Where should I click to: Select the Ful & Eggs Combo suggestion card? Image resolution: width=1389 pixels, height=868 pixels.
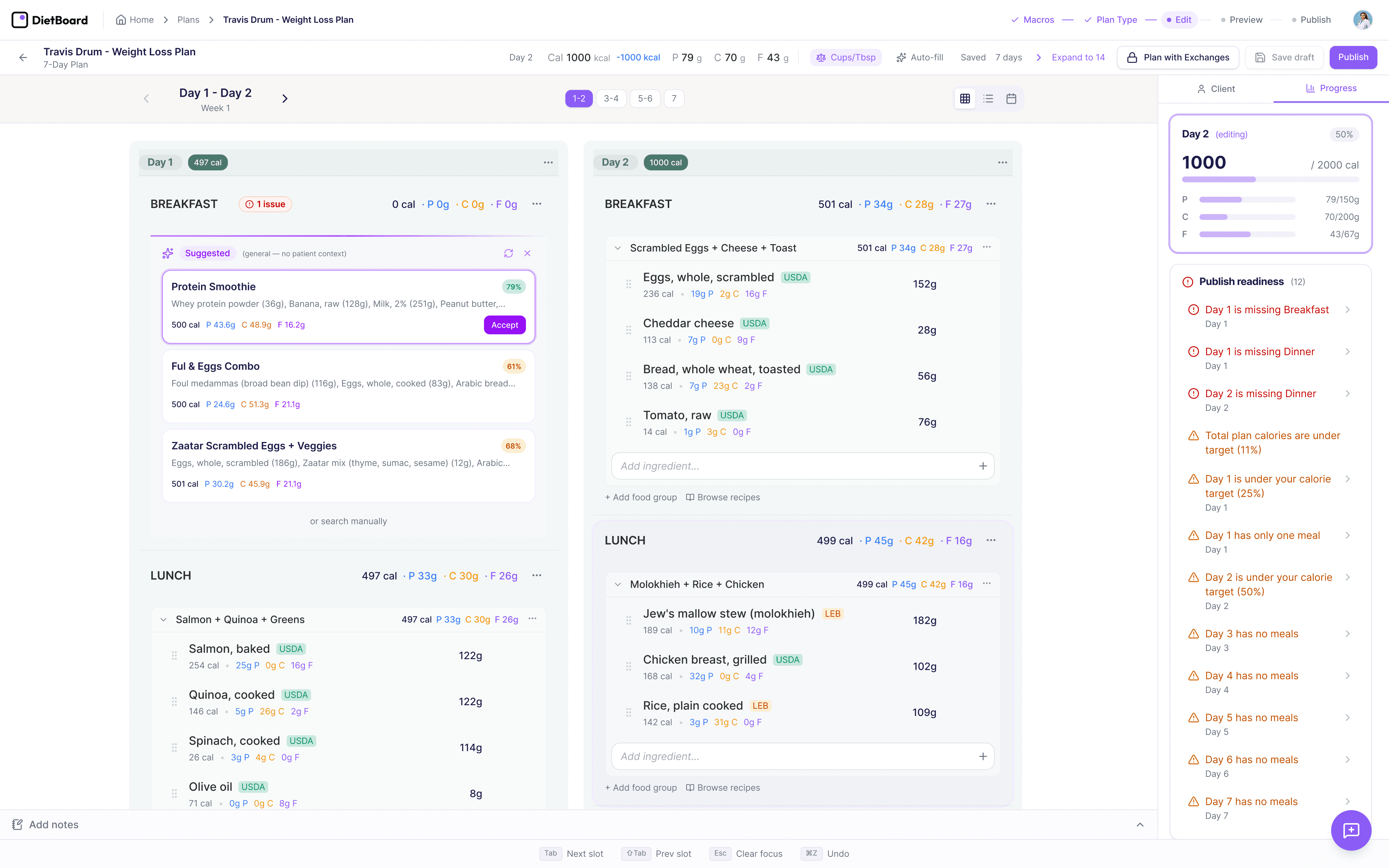click(348, 386)
